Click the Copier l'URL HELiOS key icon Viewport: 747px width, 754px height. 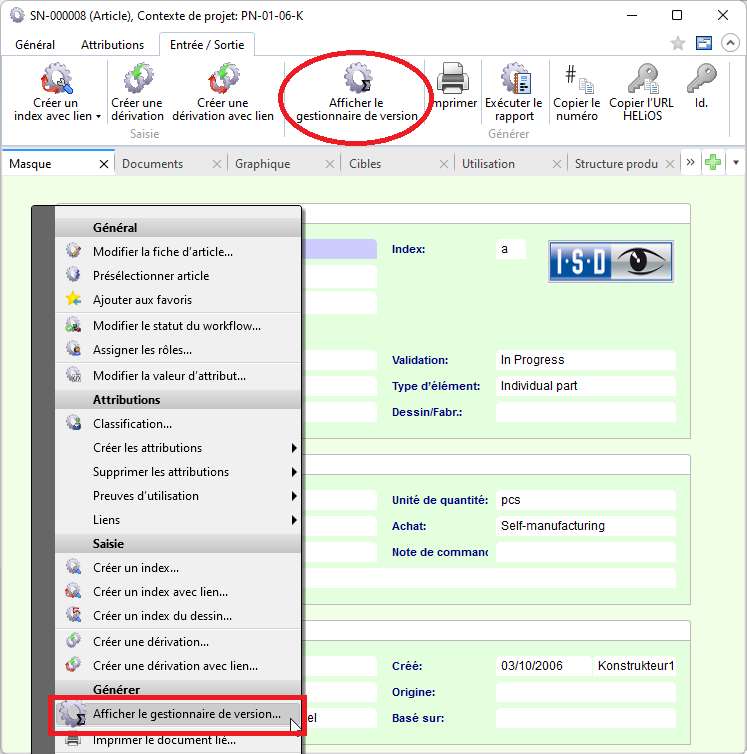point(643,78)
